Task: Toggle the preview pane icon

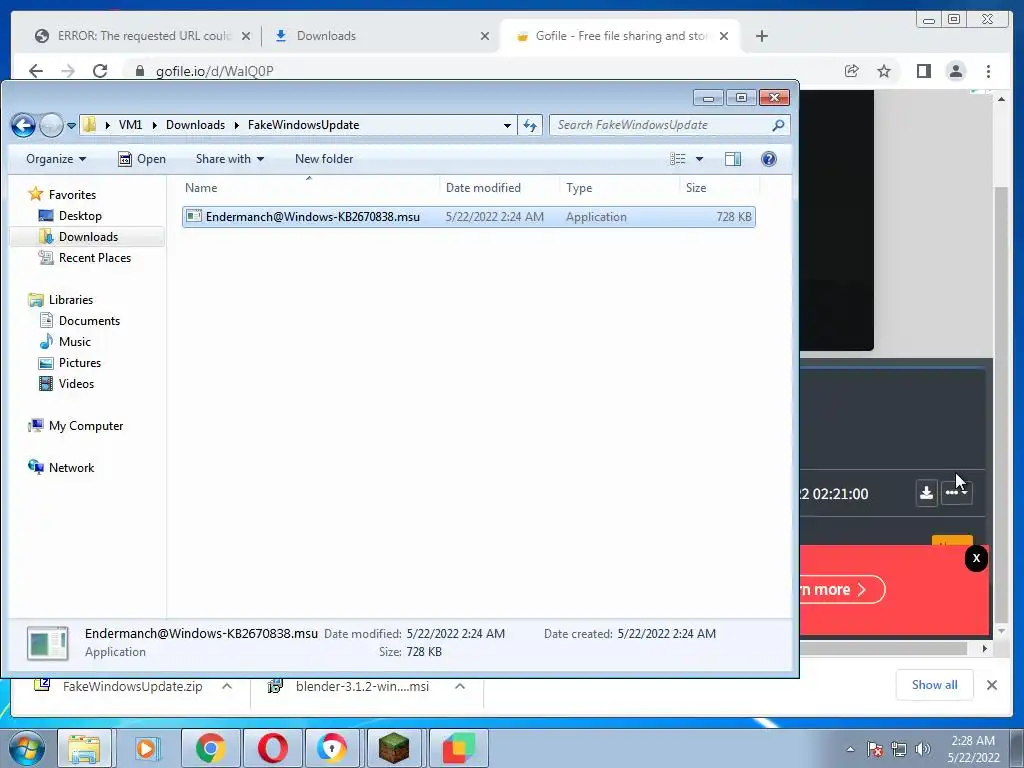Action: tap(733, 159)
